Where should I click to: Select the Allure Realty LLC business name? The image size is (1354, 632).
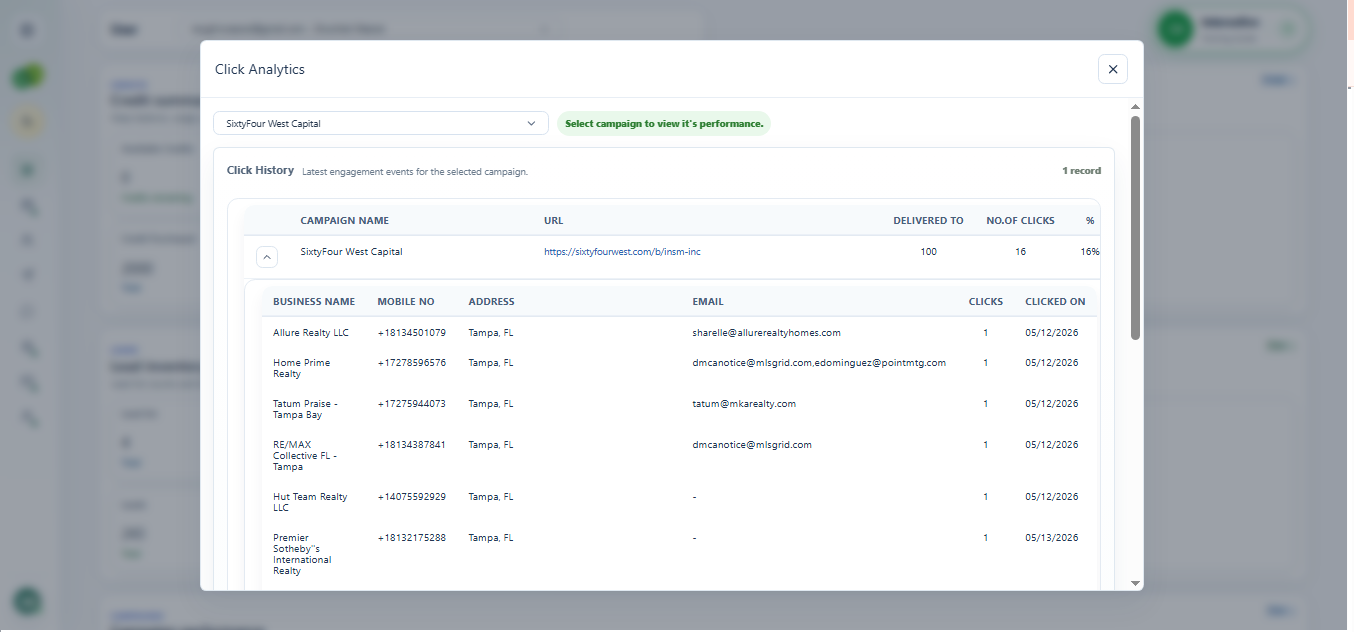tap(311, 333)
